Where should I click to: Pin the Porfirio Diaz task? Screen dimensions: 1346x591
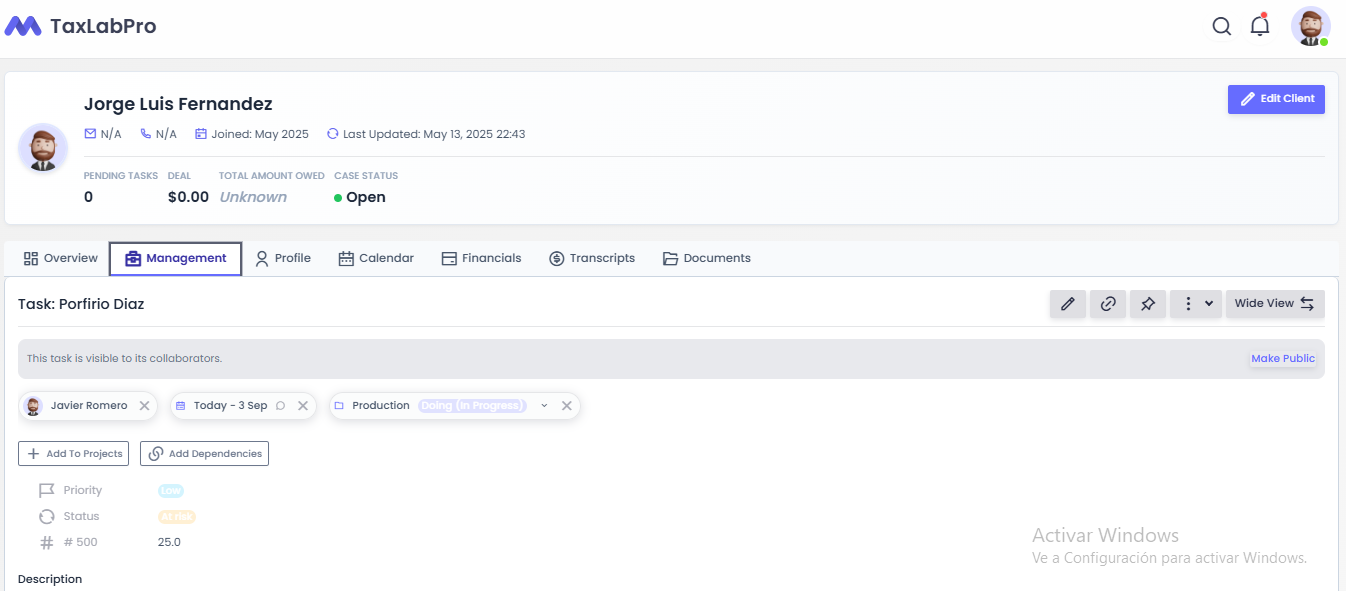1148,304
